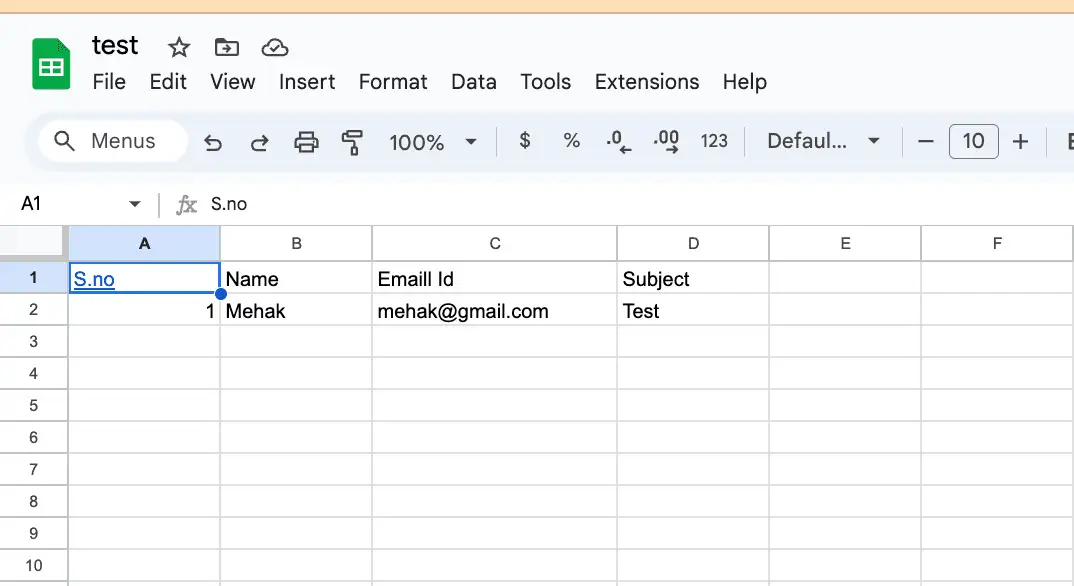This screenshot has width=1074, height=586.
Task: Format selection as currency
Action: tap(524, 142)
